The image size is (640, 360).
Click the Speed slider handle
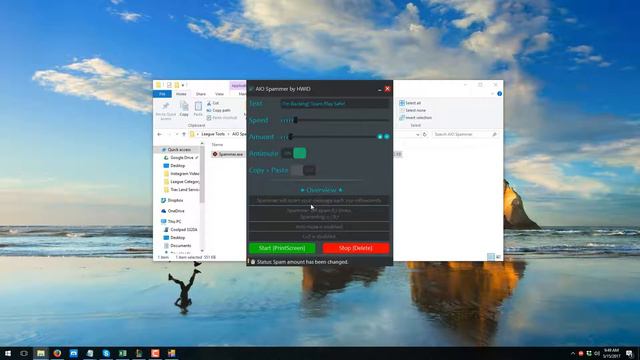coord(296,120)
